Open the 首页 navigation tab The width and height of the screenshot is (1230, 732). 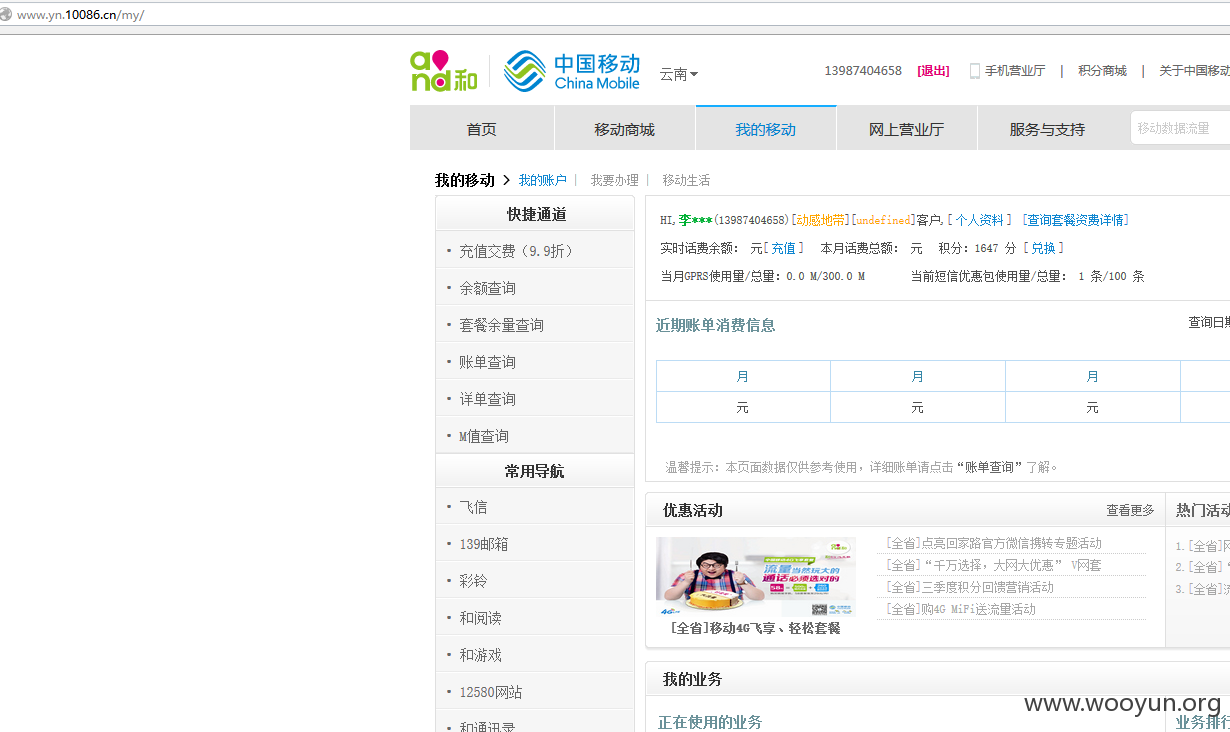pyautogui.click(x=482, y=129)
